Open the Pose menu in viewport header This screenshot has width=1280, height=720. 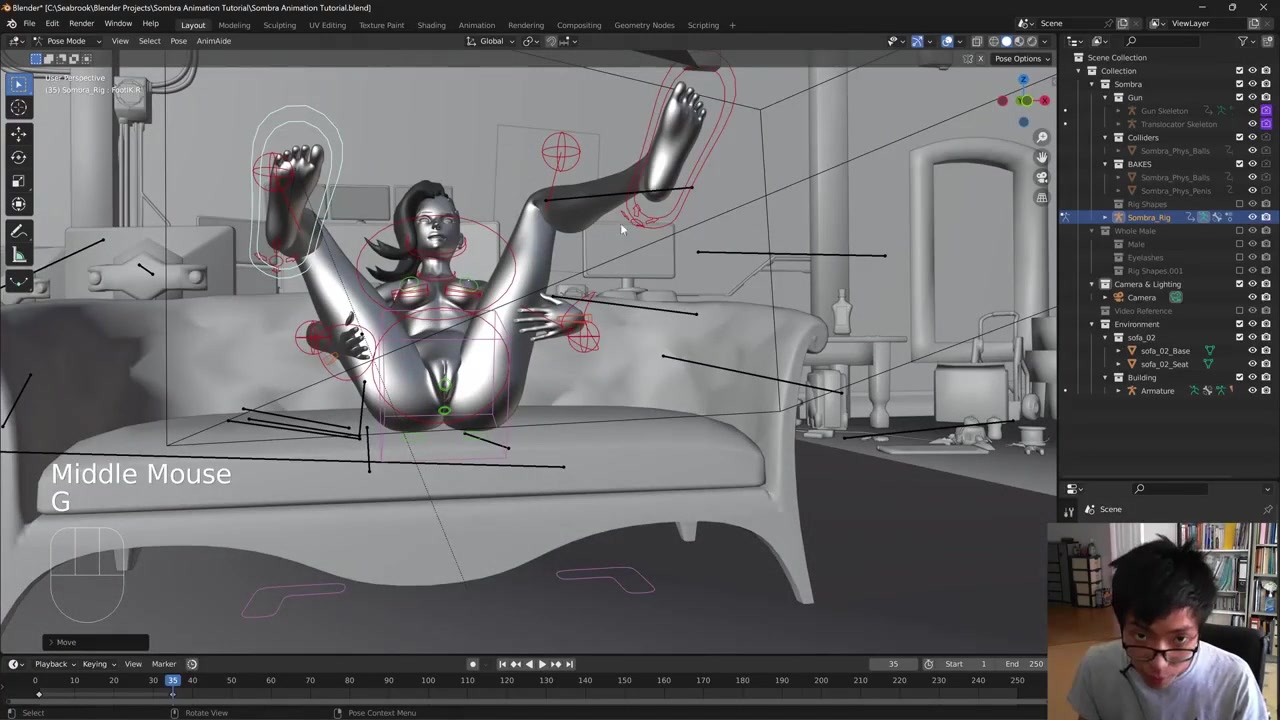tap(178, 41)
